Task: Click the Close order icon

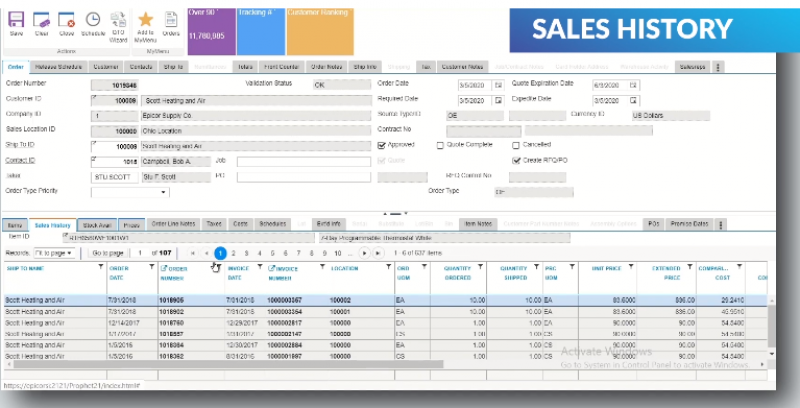Action: tap(66, 21)
